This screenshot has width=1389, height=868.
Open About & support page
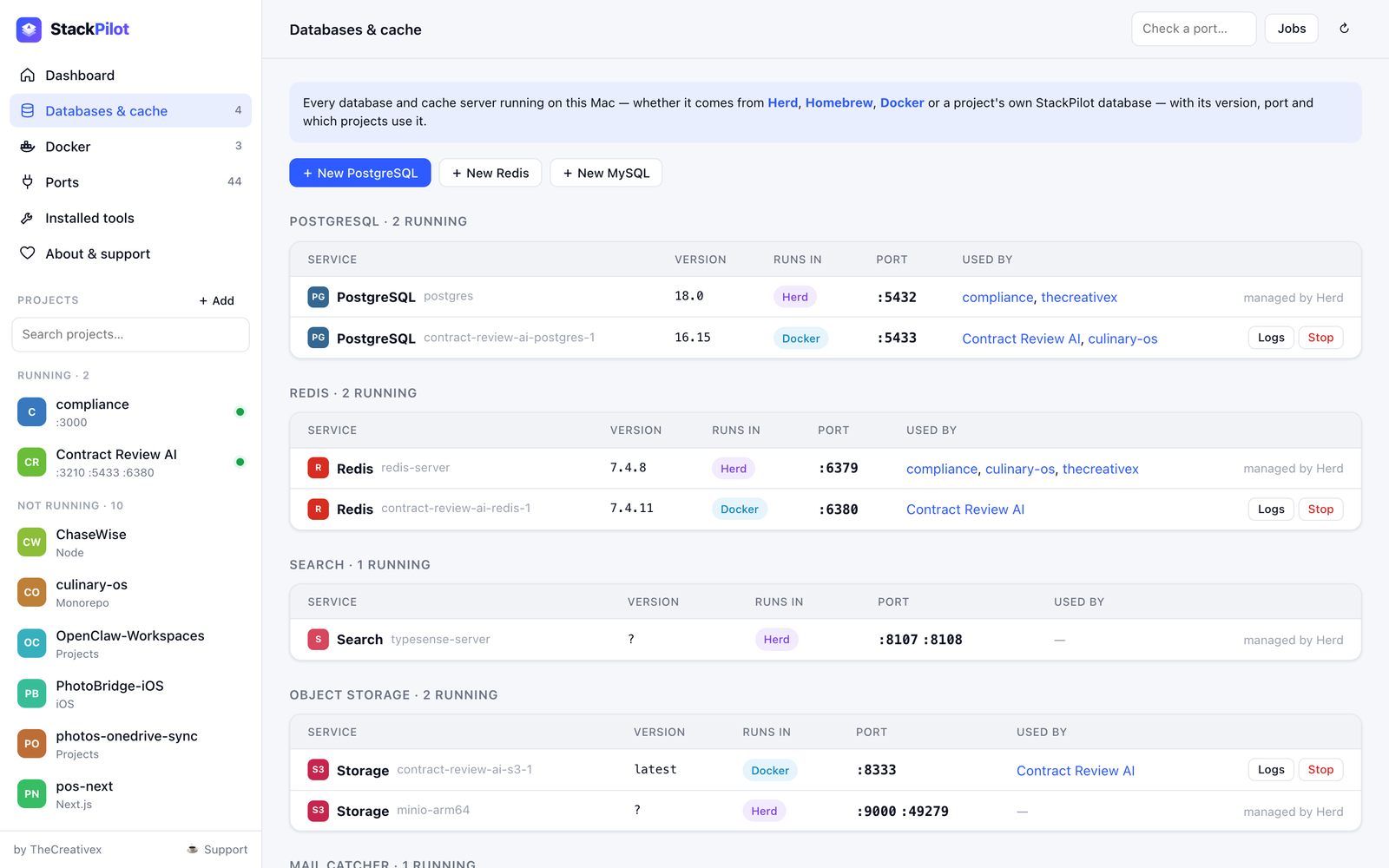tap(130, 253)
